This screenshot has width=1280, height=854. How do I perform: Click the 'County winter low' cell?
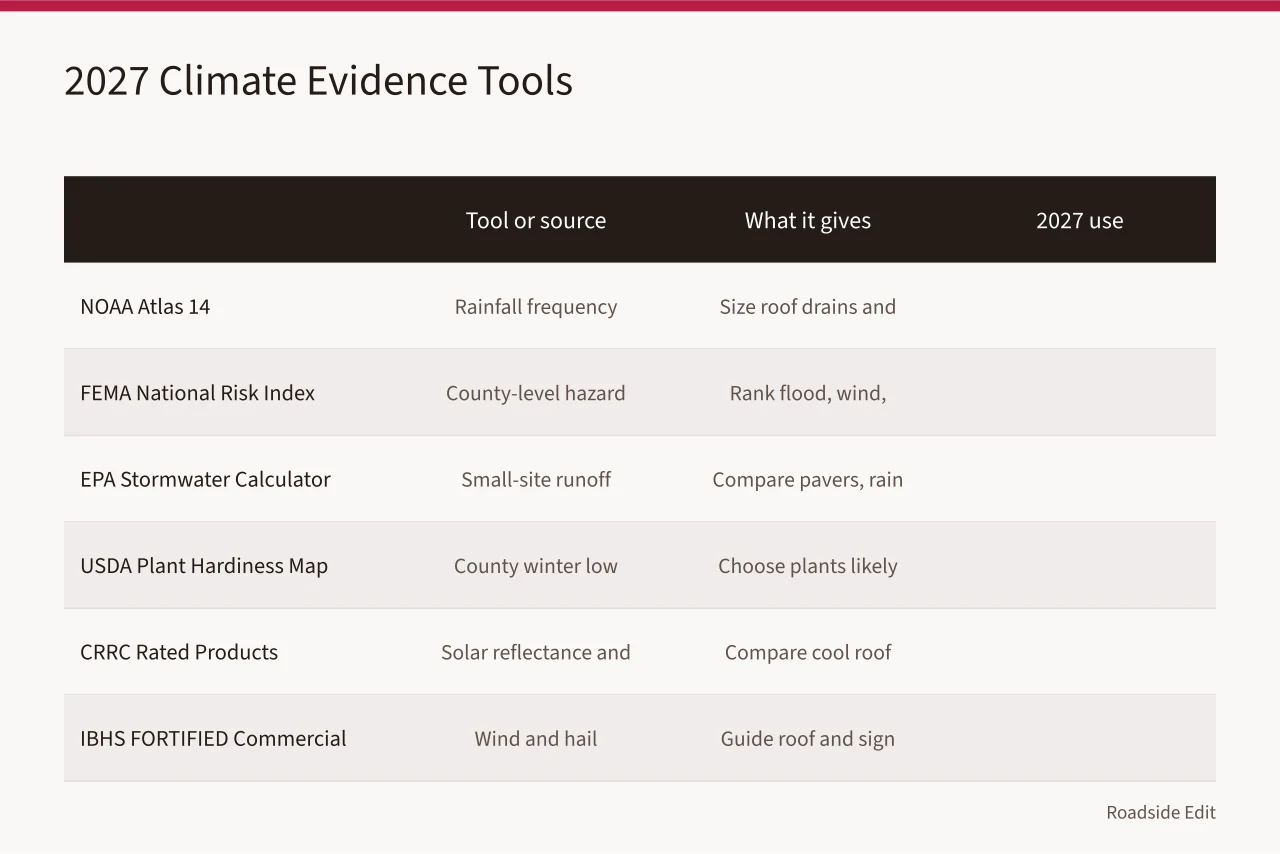click(x=536, y=566)
